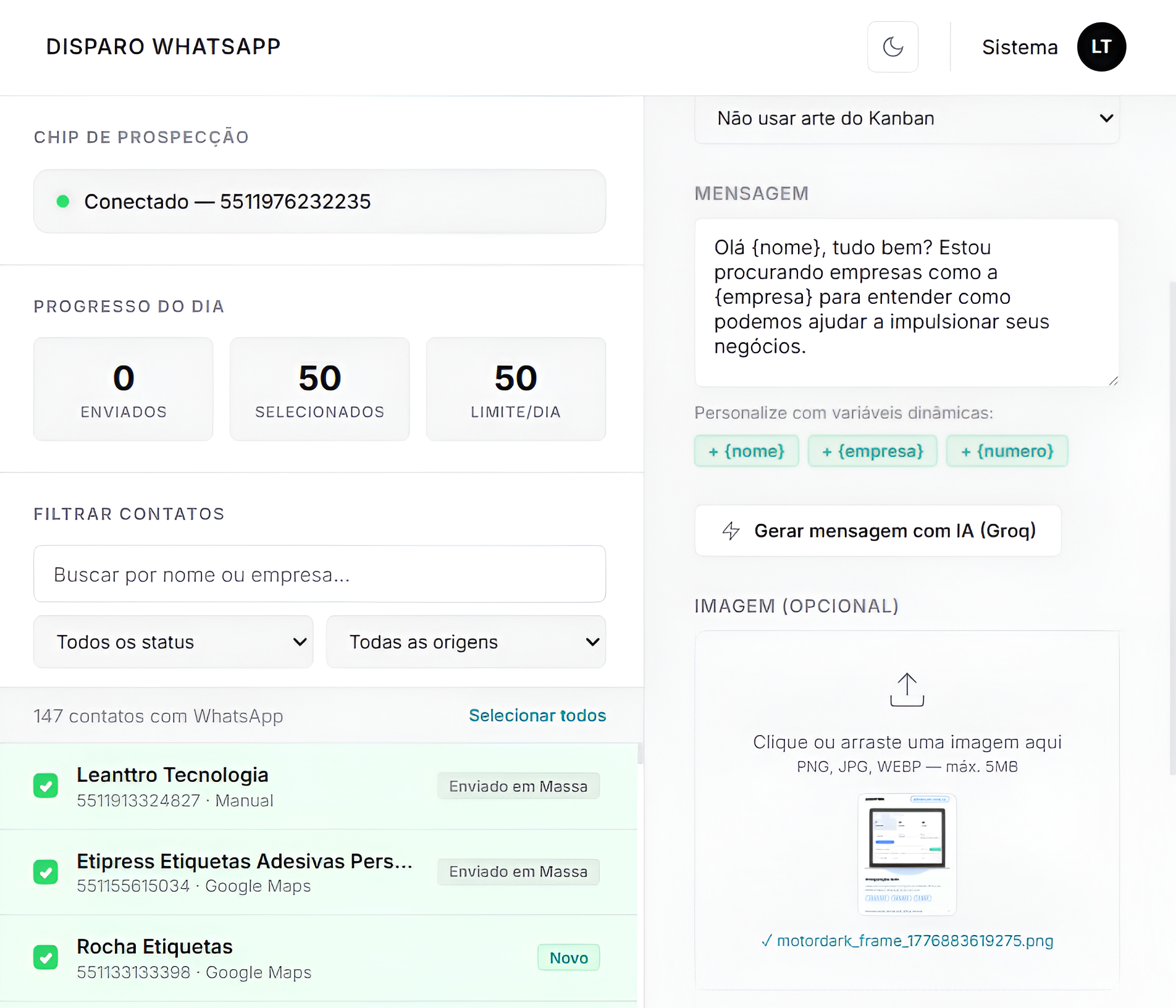Viewport: 1176px width, 1008px height.
Task: Click inside the Mensagem text area
Action: click(907, 303)
